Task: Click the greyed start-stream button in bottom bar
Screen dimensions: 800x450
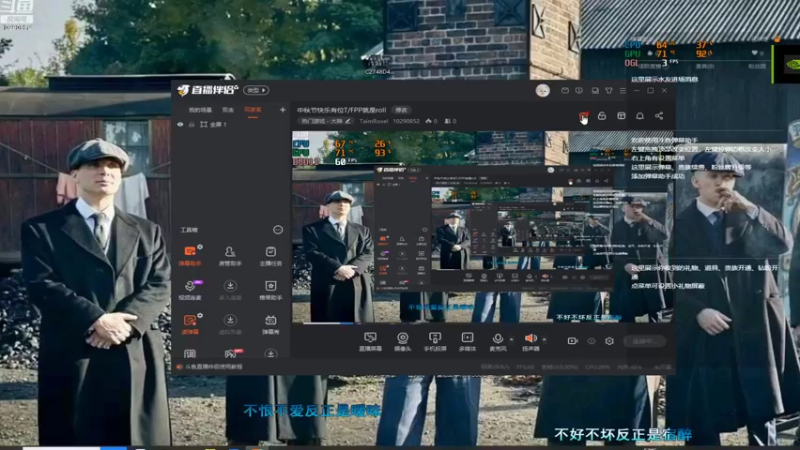Action: [644, 341]
